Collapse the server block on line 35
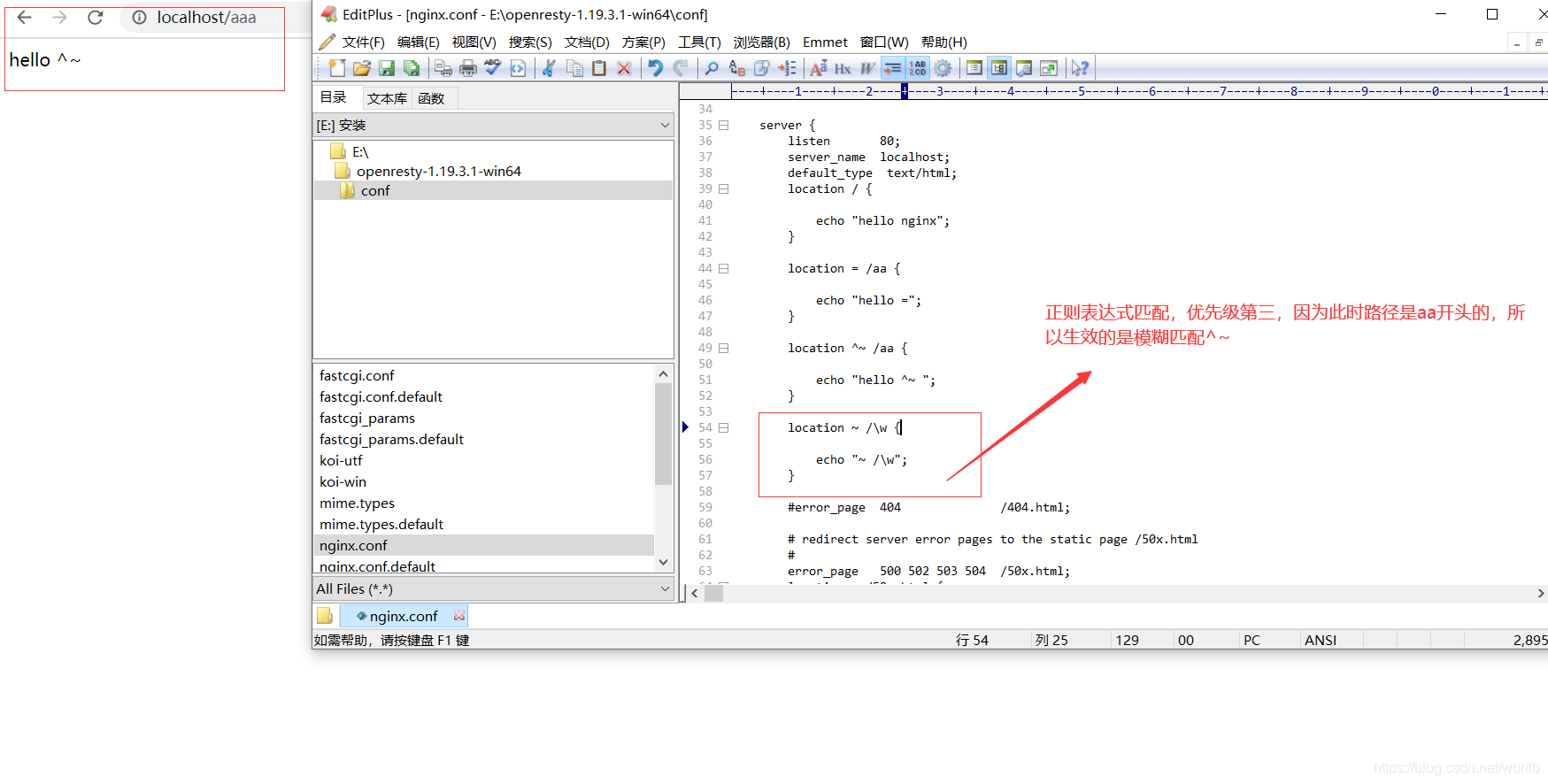Image resolution: width=1548 pixels, height=784 pixels. point(723,126)
